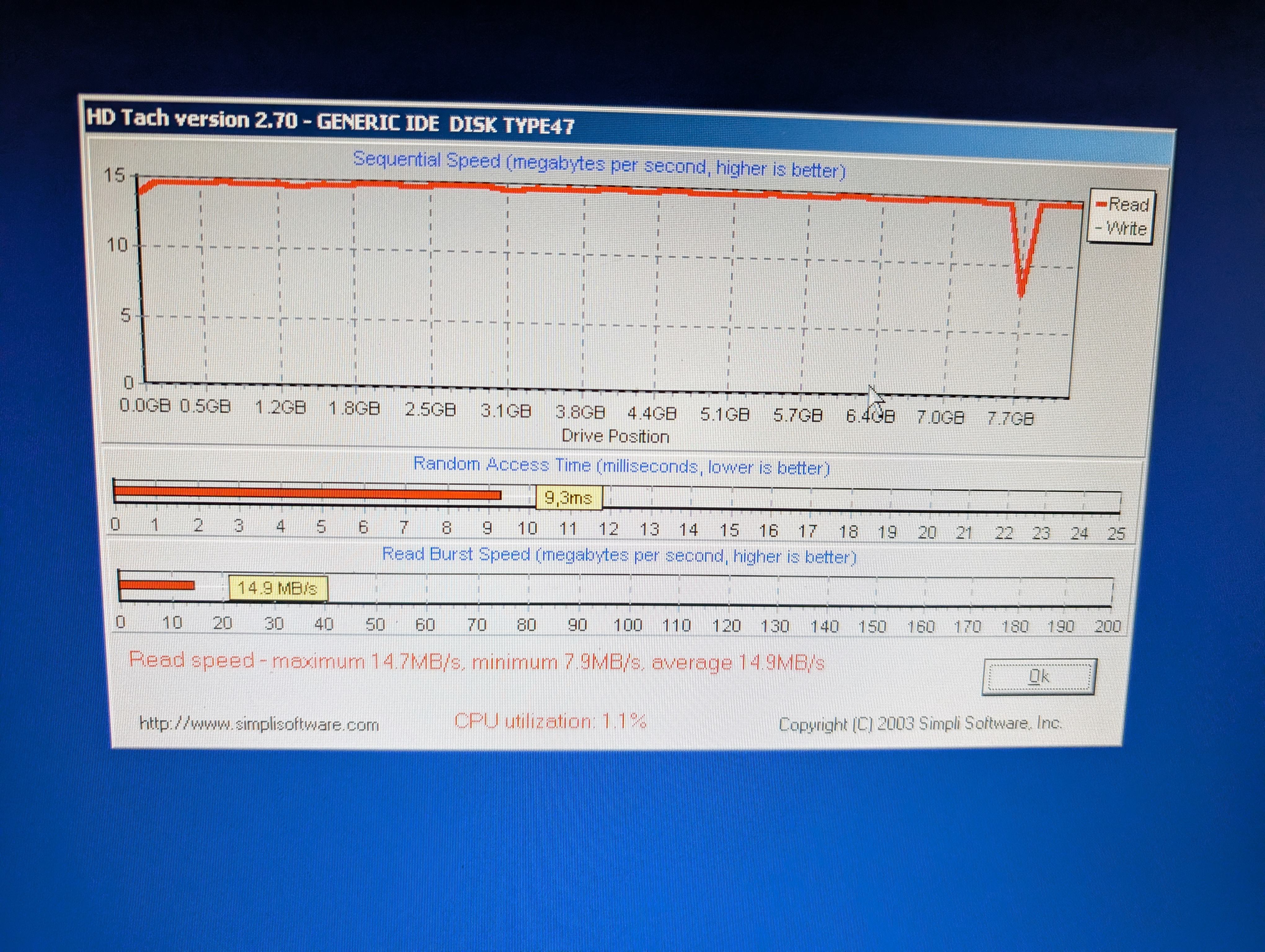This screenshot has width=1265, height=952.
Task: Click the 14.9 MB/s burst speed label
Action: tap(278, 588)
